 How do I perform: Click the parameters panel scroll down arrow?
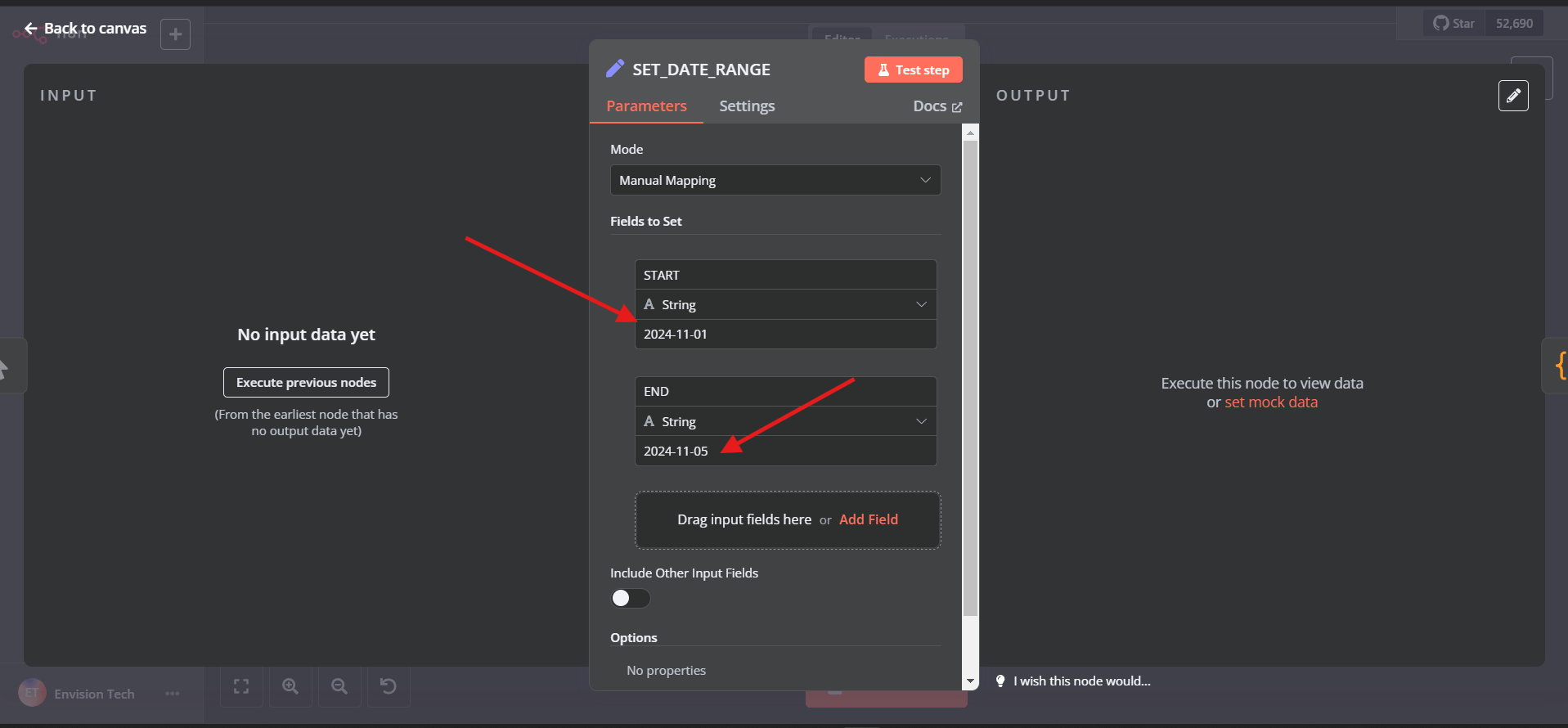pos(970,681)
